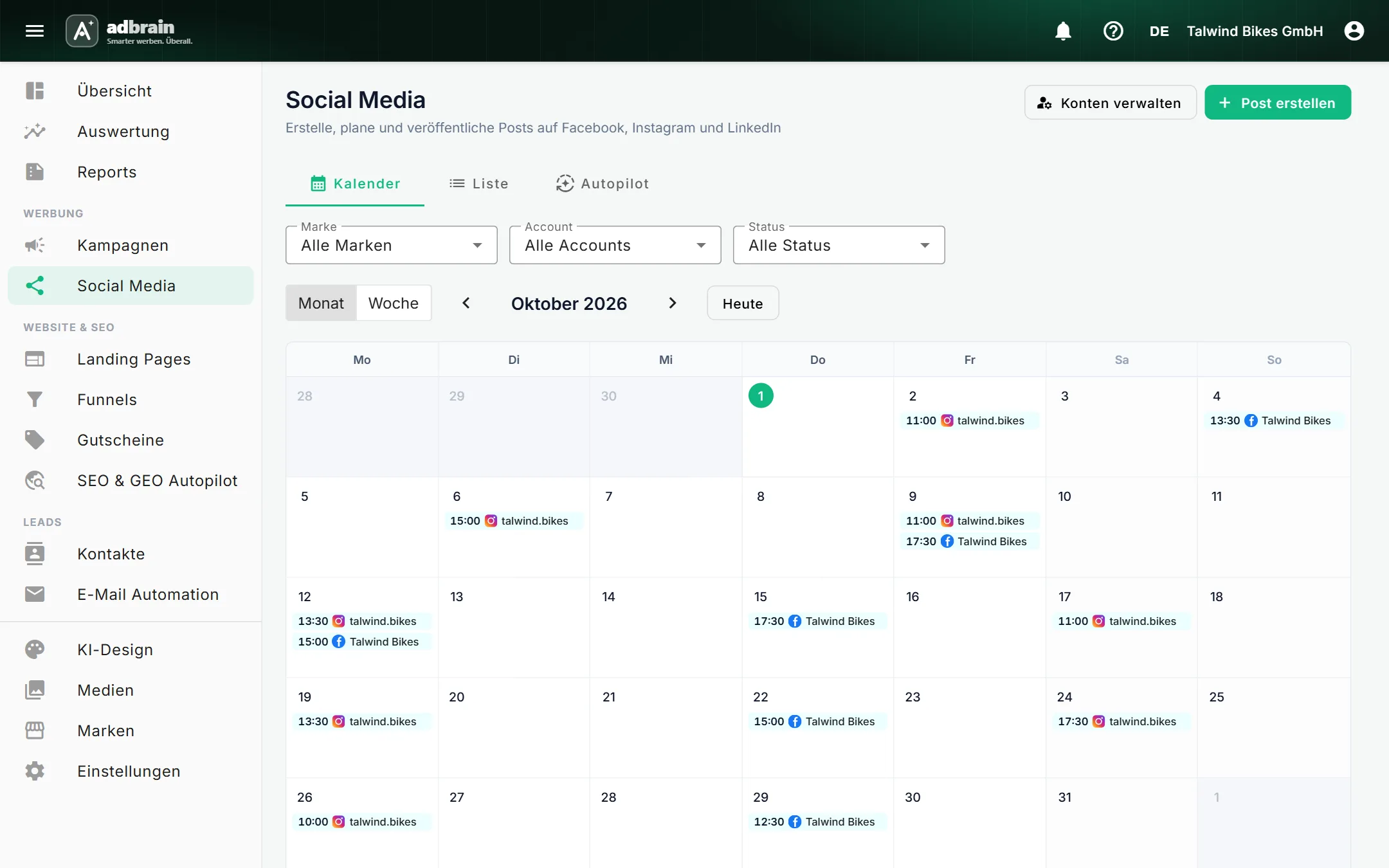Click the Gutscheine tag icon
The width and height of the screenshot is (1389, 868).
pos(35,440)
